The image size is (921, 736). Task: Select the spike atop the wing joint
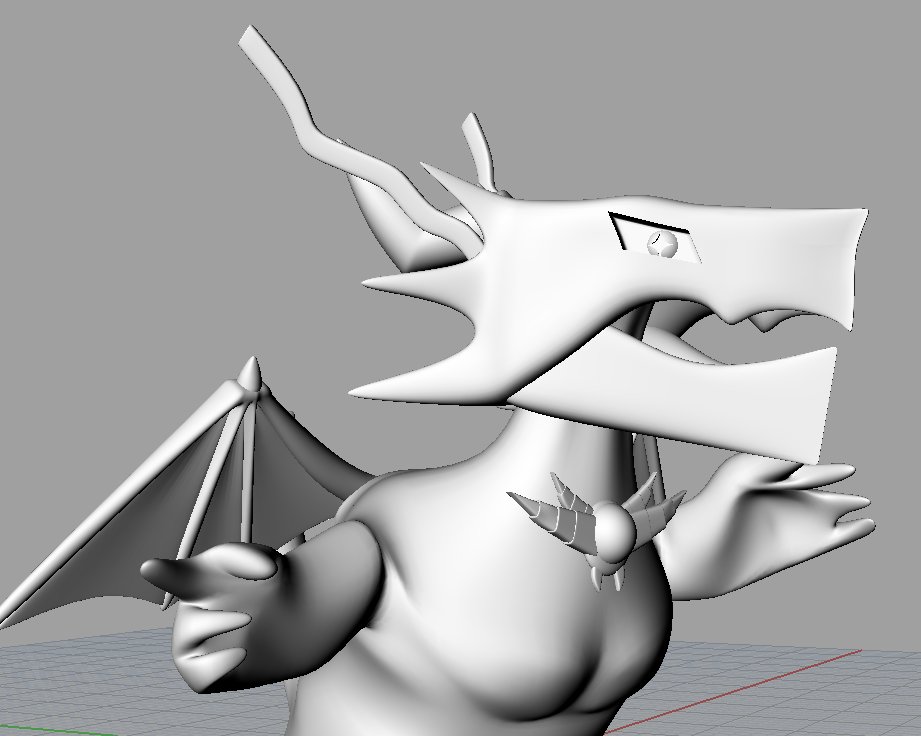[253, 377]
